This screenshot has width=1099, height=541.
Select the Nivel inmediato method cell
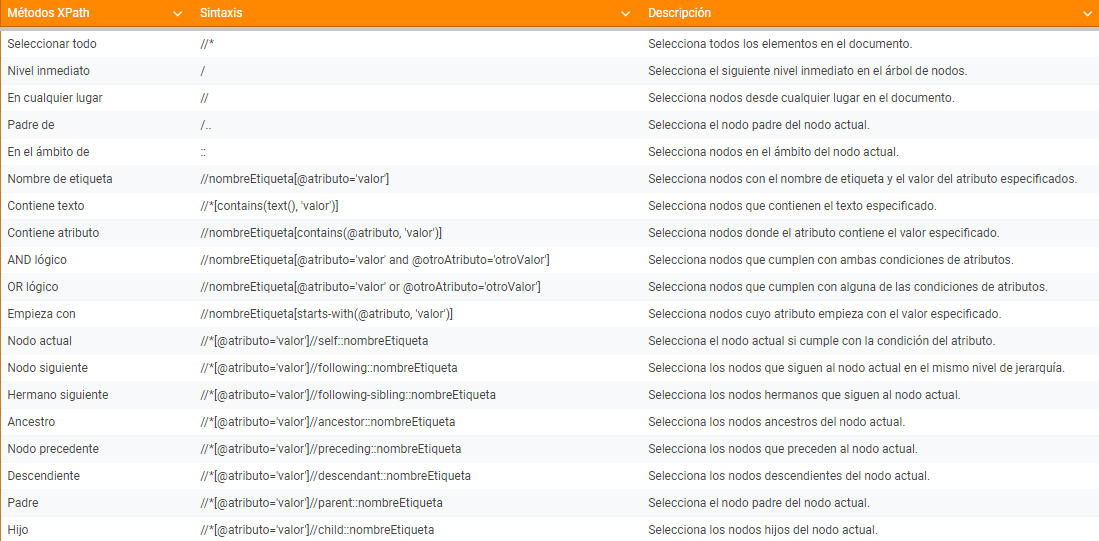tap(48, 71)
